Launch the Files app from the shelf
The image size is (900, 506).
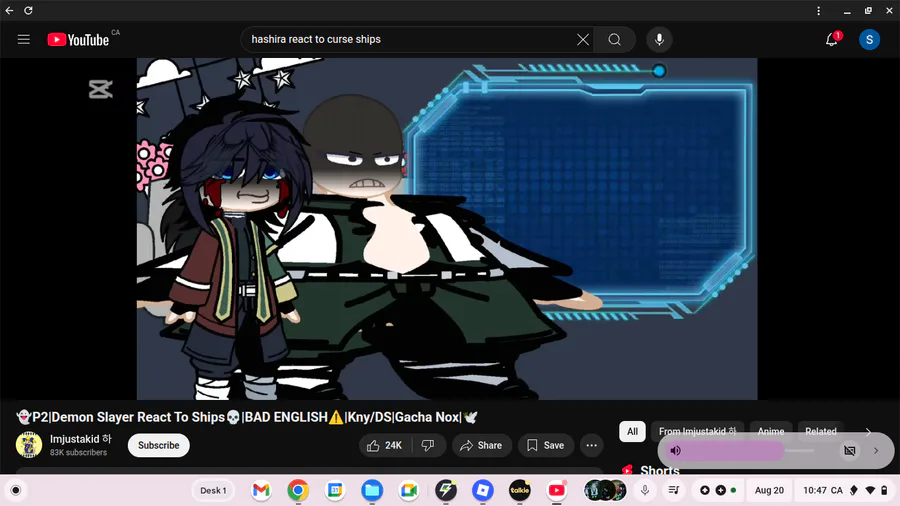(372, 491)
